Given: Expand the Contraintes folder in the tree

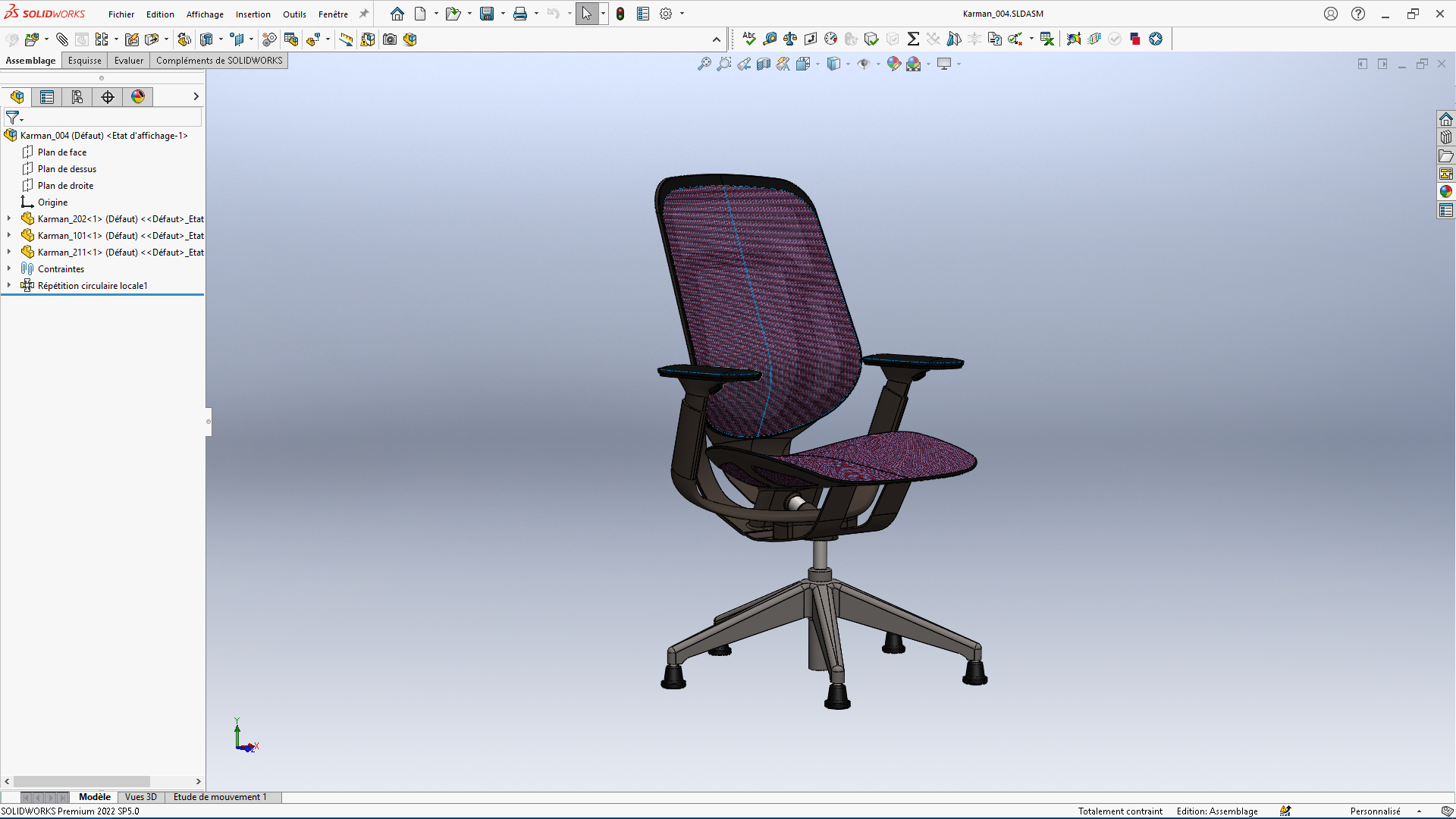Looking at the screenshot, I should (9, 269).
